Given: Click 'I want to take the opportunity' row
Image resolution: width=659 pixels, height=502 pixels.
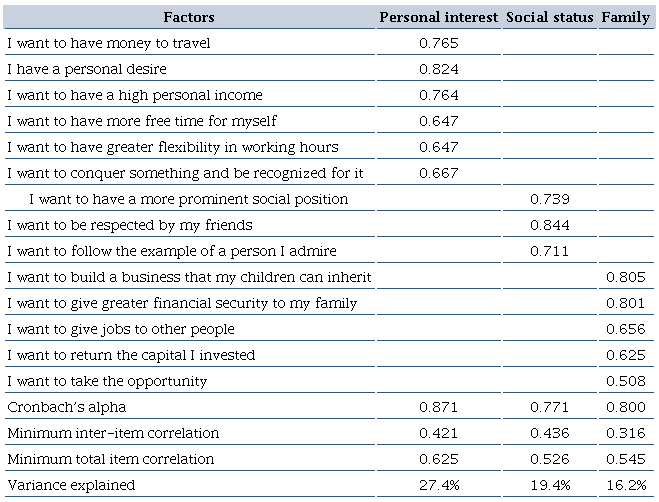Looking at the screenshot, I should tap(106, 381).
